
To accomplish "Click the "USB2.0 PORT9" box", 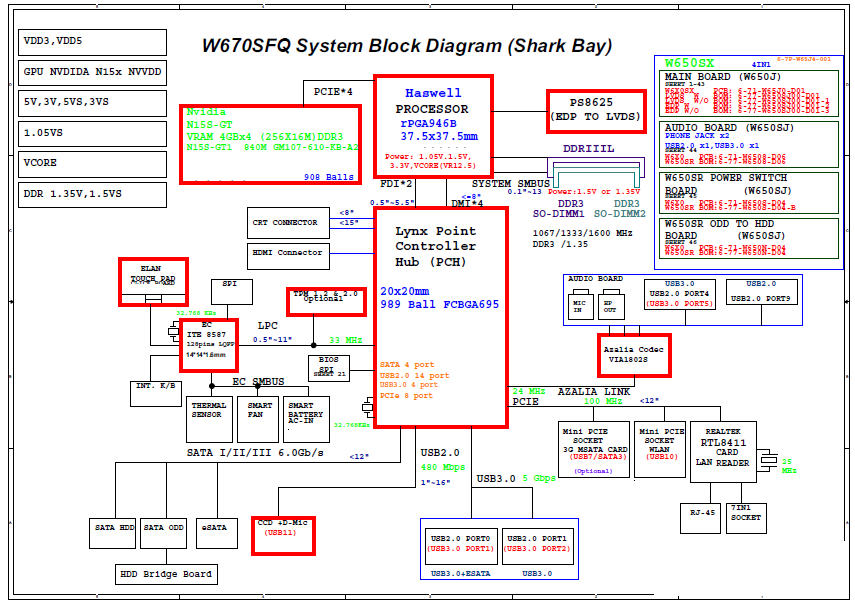I will [x=761, y=294].
